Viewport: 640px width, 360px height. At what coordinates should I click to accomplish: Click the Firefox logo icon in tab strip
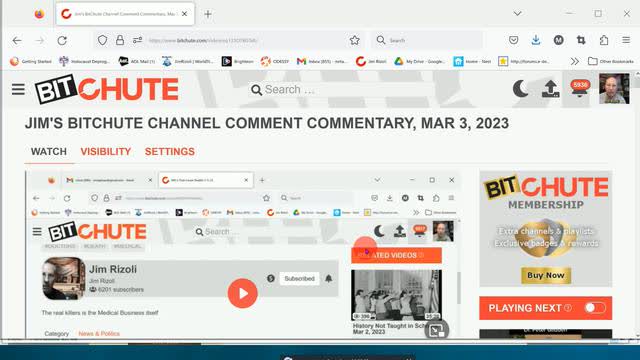(x=39, y=14)
